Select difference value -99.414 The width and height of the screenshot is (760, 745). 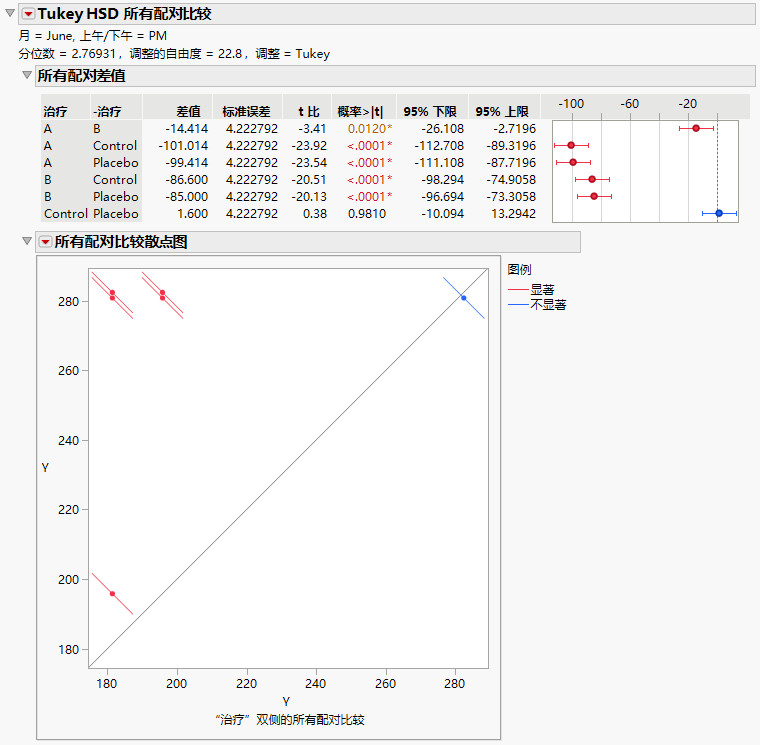coord(187,163)
